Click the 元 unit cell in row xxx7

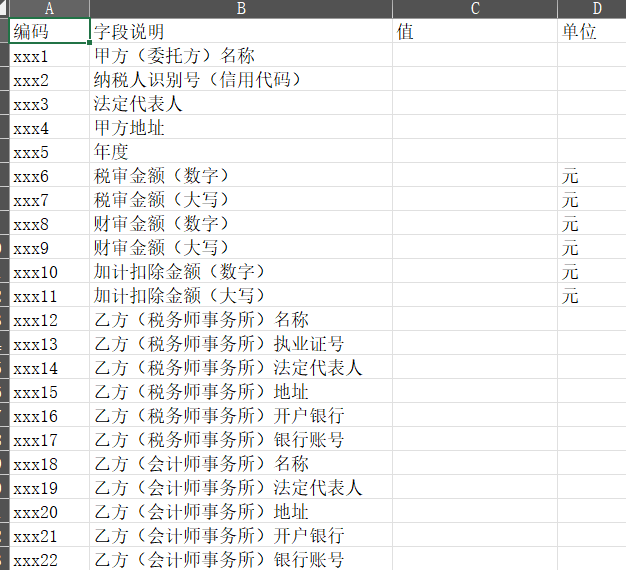(592, 198)
